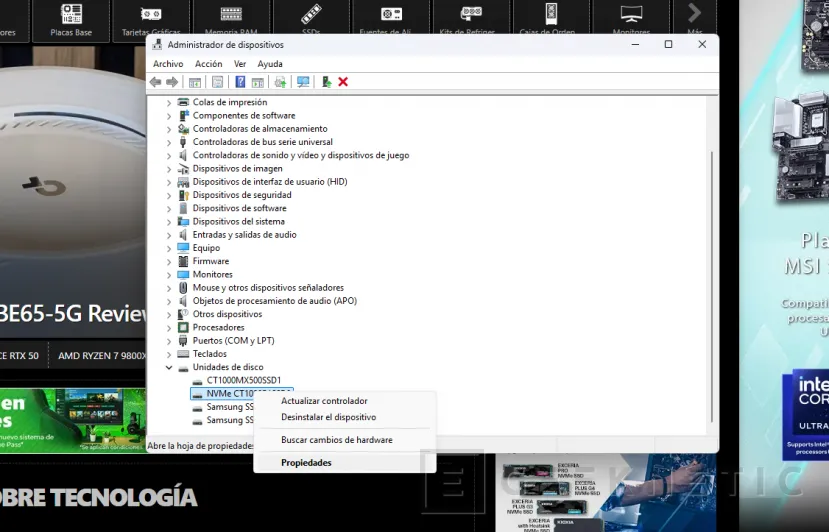Choose Actualizar controlador from context menu

[x=324, y=401]
